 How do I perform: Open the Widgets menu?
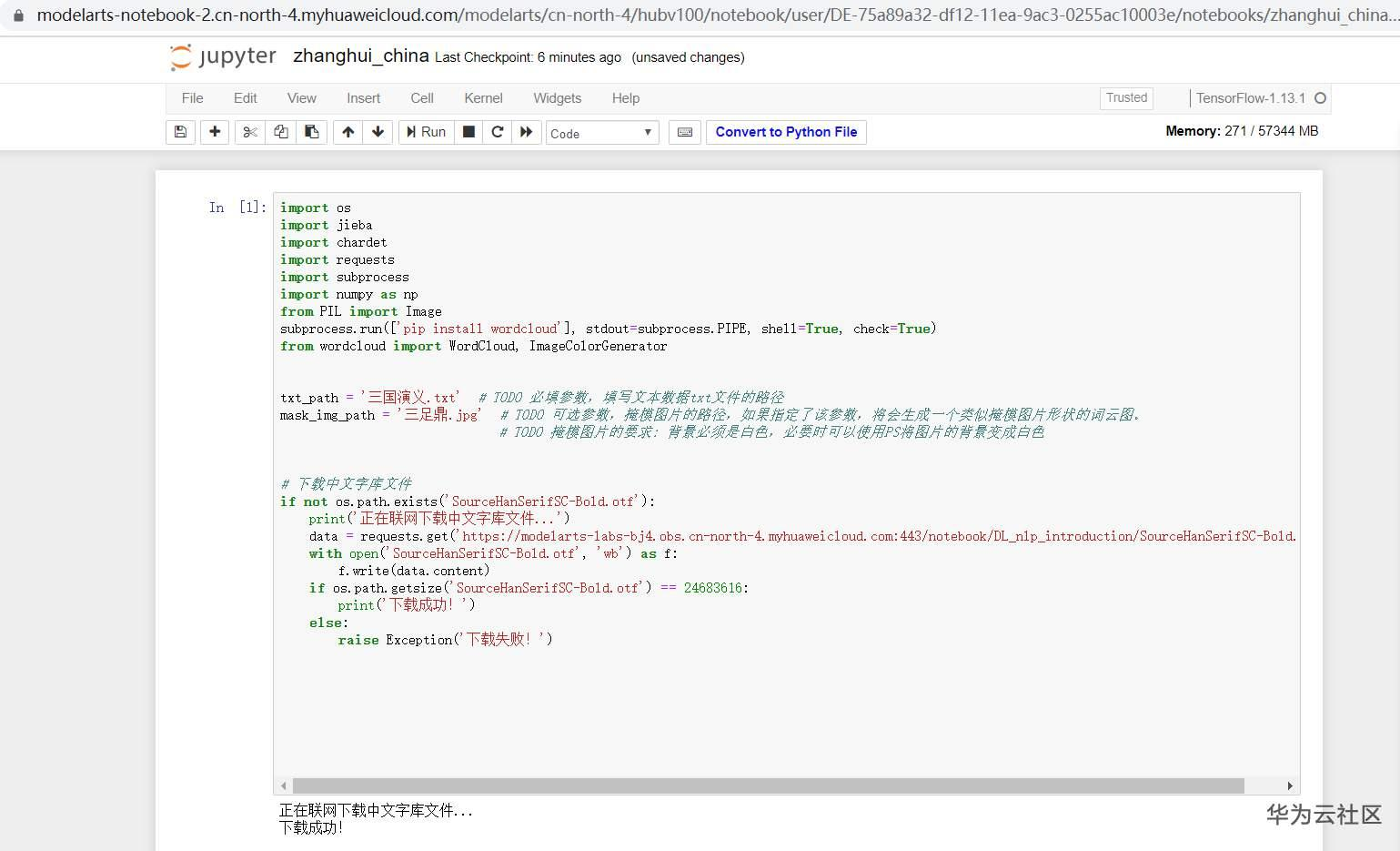[x=558, y=98]
